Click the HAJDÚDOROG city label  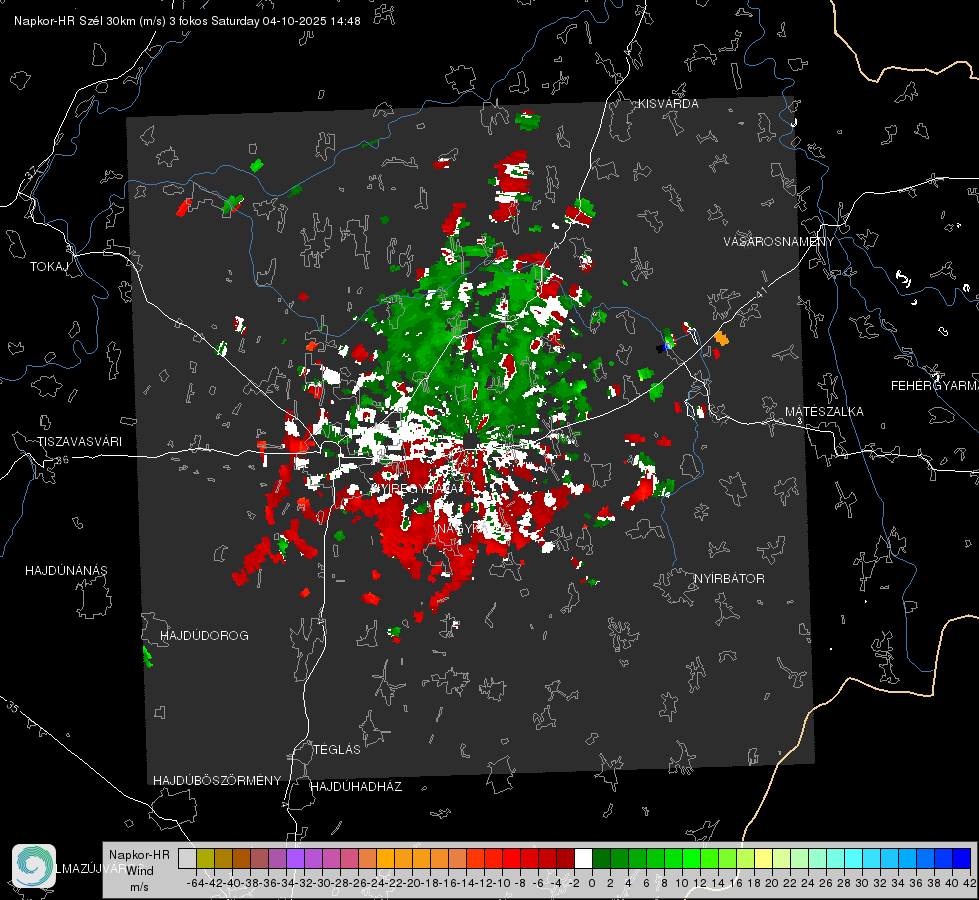pos(204,635)
